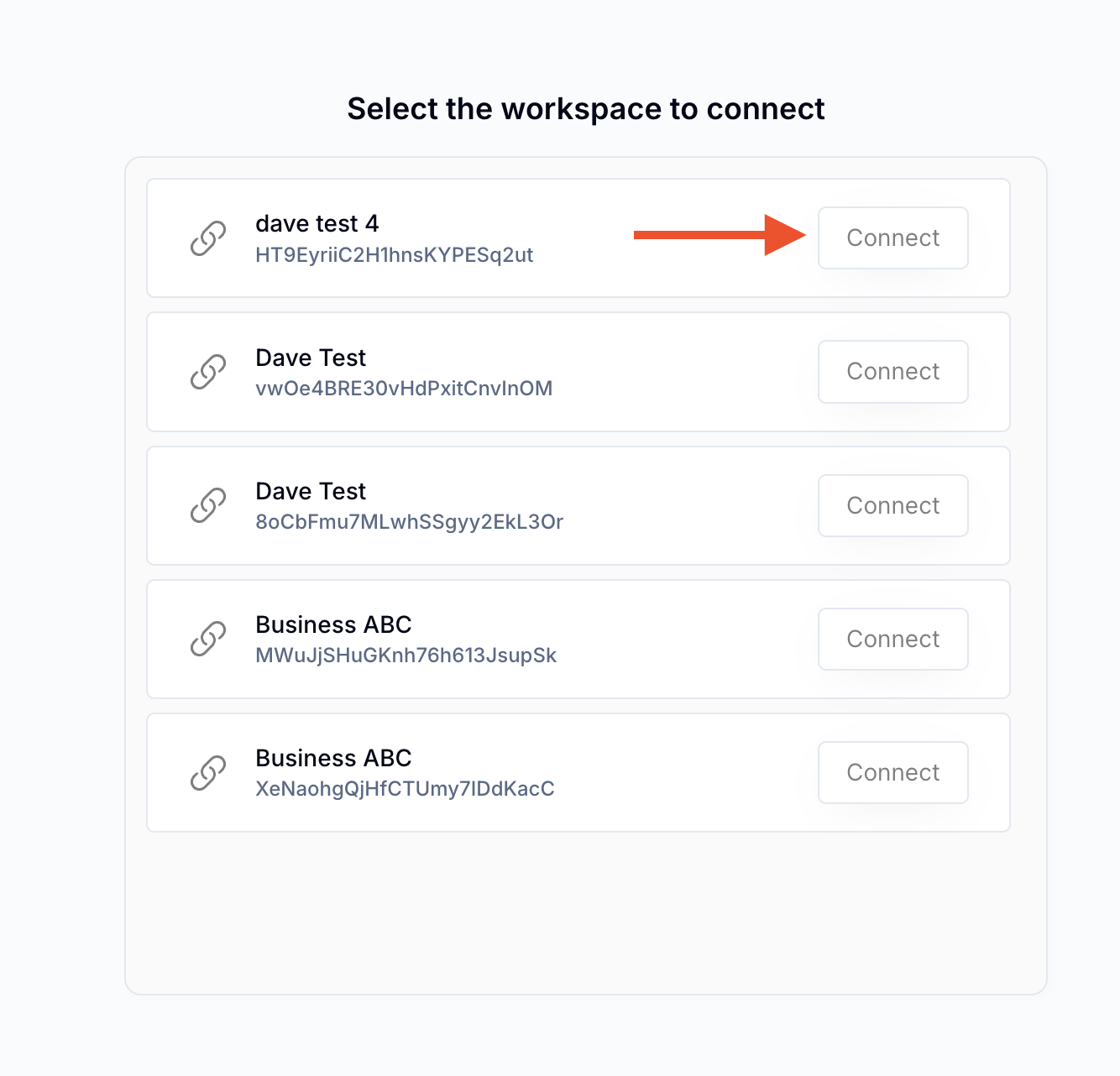1120x1076 pixels.
Task: Click Business ABC name above XeNaohgQjHfCTUmy7IDdKacC
Action: [x=333, y=758]
